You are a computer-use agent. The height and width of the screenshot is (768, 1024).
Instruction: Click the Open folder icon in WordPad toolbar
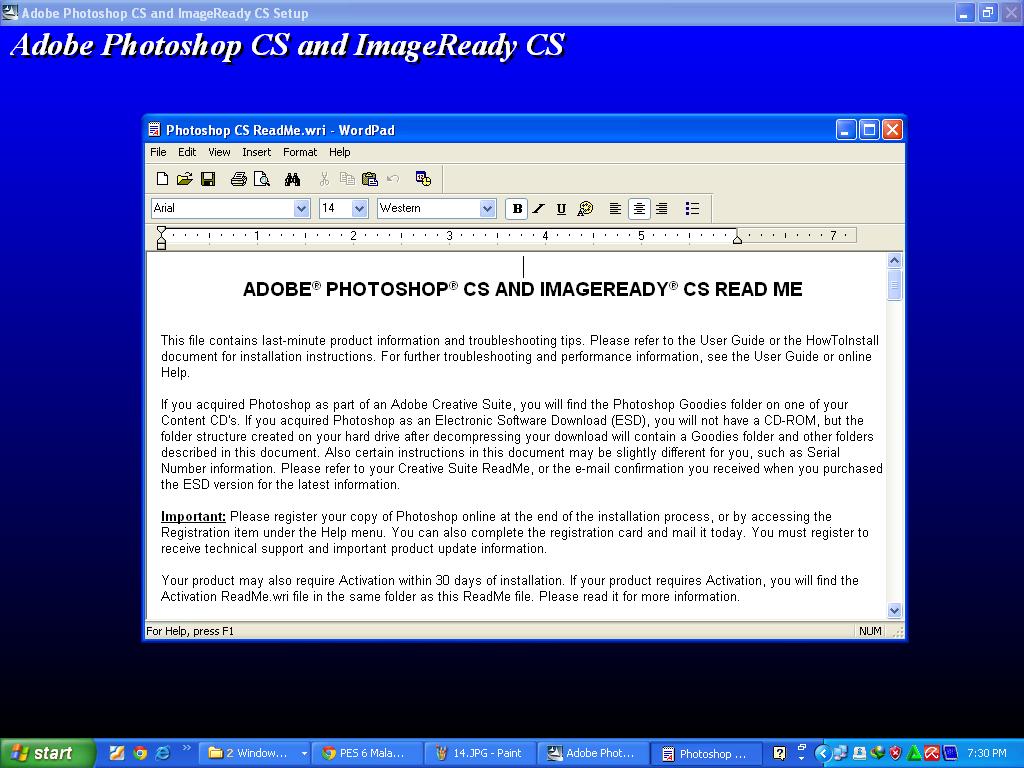tap(185, 178)
